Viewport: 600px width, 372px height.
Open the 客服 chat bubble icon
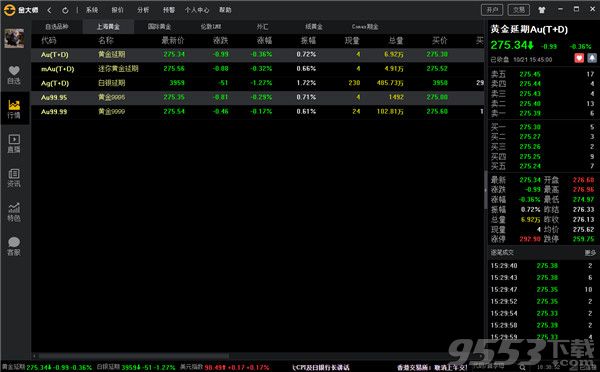pyautogui.click(x=14, y=246)
